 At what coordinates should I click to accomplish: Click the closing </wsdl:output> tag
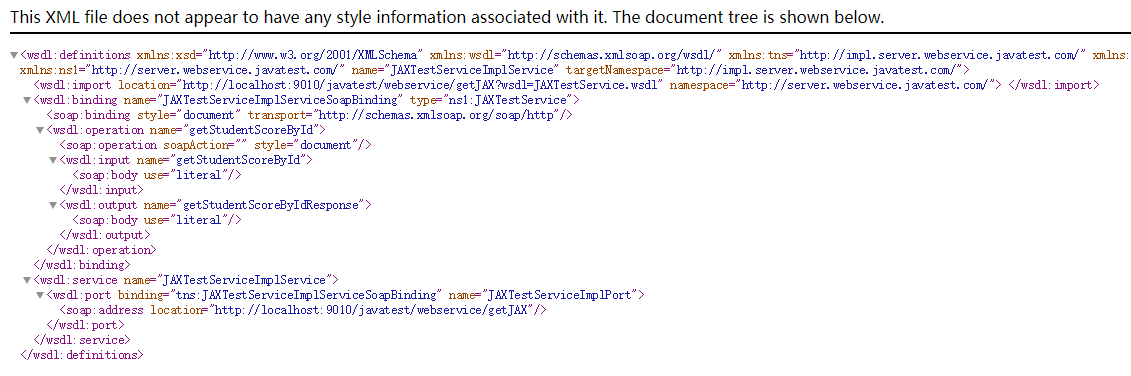(x=105, y=235)
